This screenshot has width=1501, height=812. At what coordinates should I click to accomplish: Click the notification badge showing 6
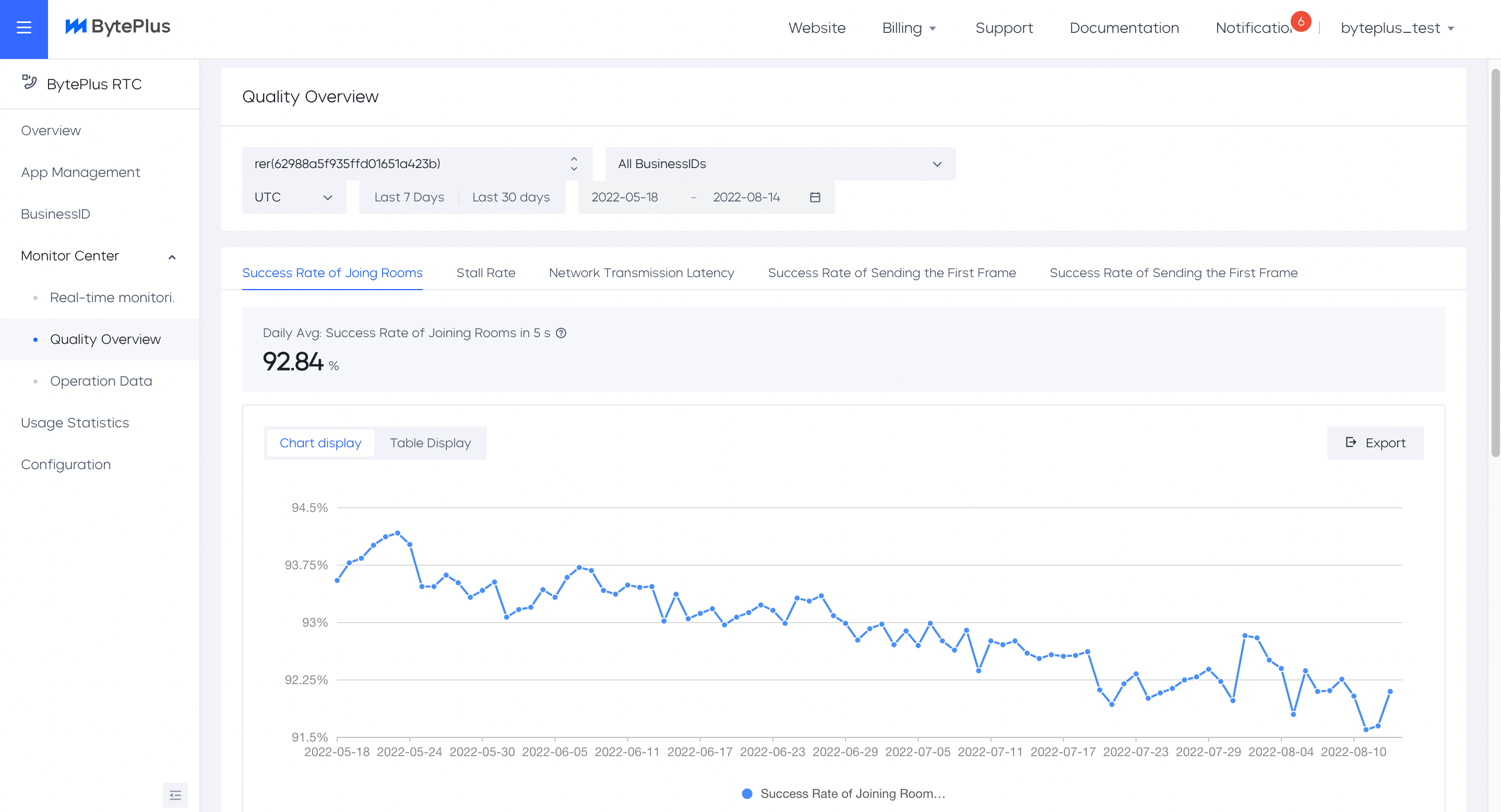pos(1300,21)
